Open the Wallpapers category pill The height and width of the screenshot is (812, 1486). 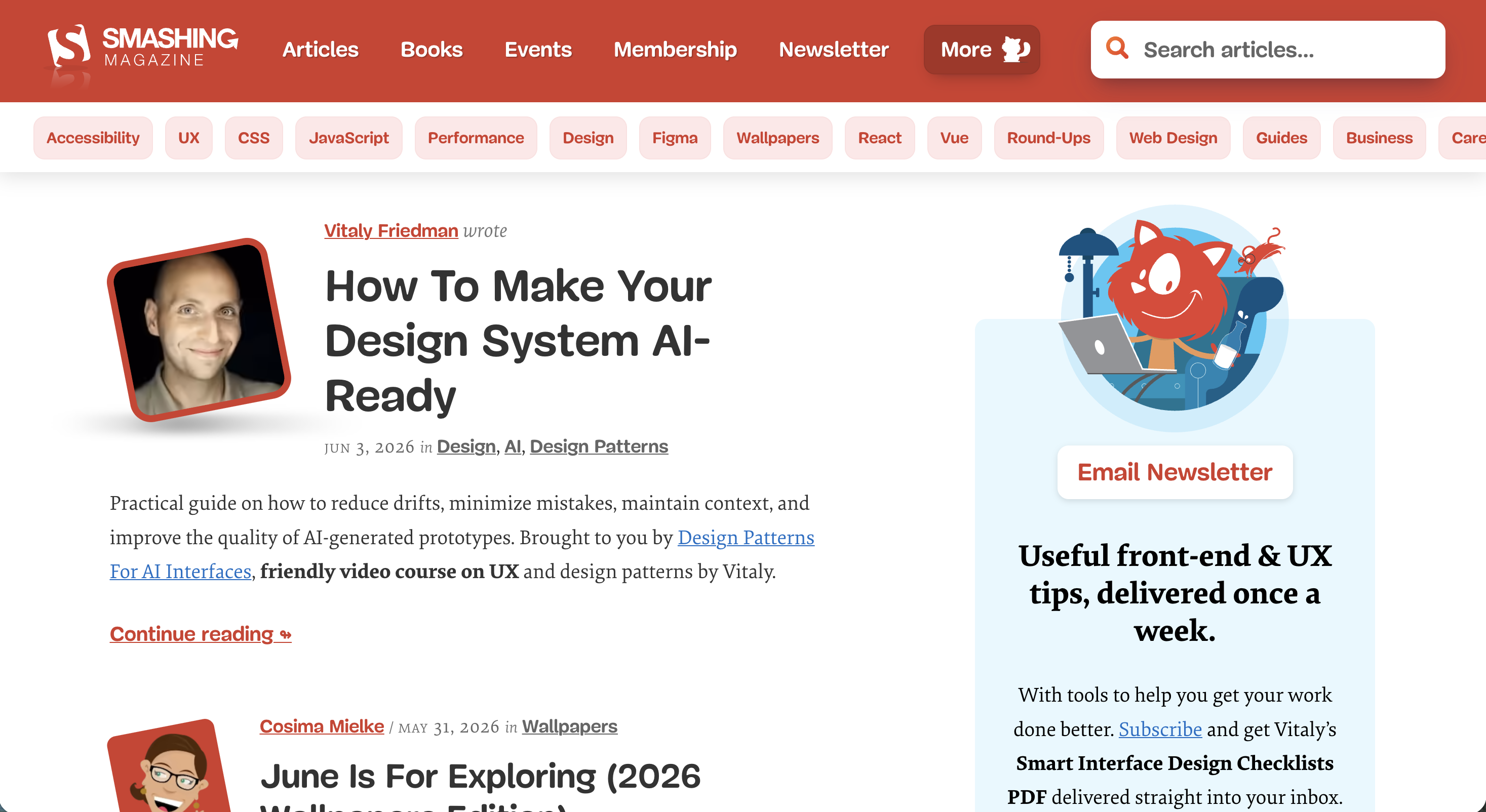coord(777,138)
